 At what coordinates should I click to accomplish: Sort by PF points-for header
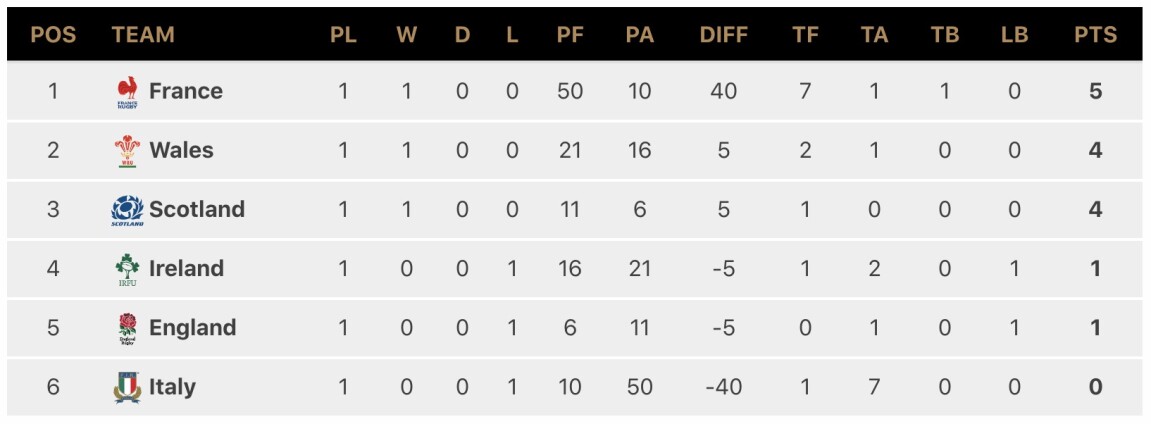coord(570,34)
